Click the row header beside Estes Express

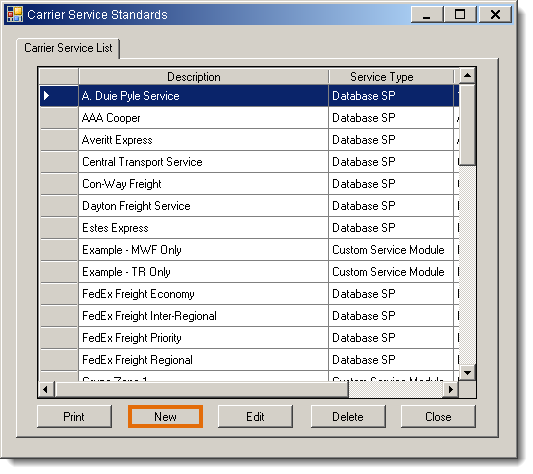point(59,228)
